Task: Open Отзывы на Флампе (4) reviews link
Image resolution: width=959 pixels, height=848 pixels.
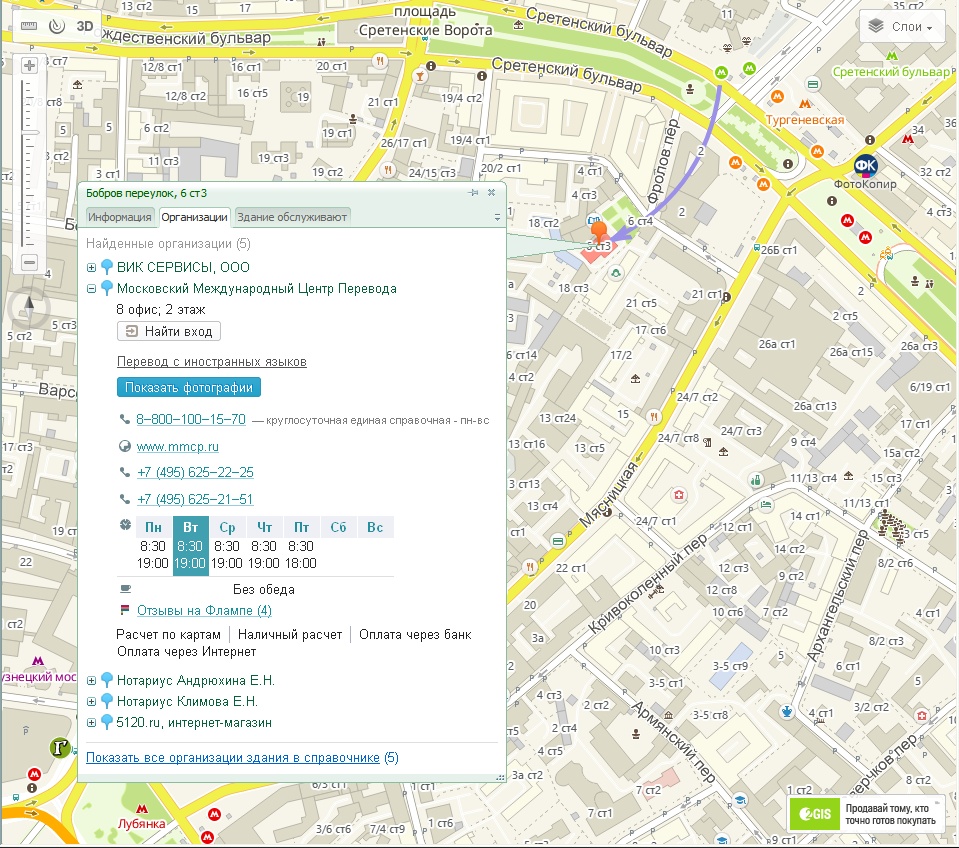Action: point(204,610)
